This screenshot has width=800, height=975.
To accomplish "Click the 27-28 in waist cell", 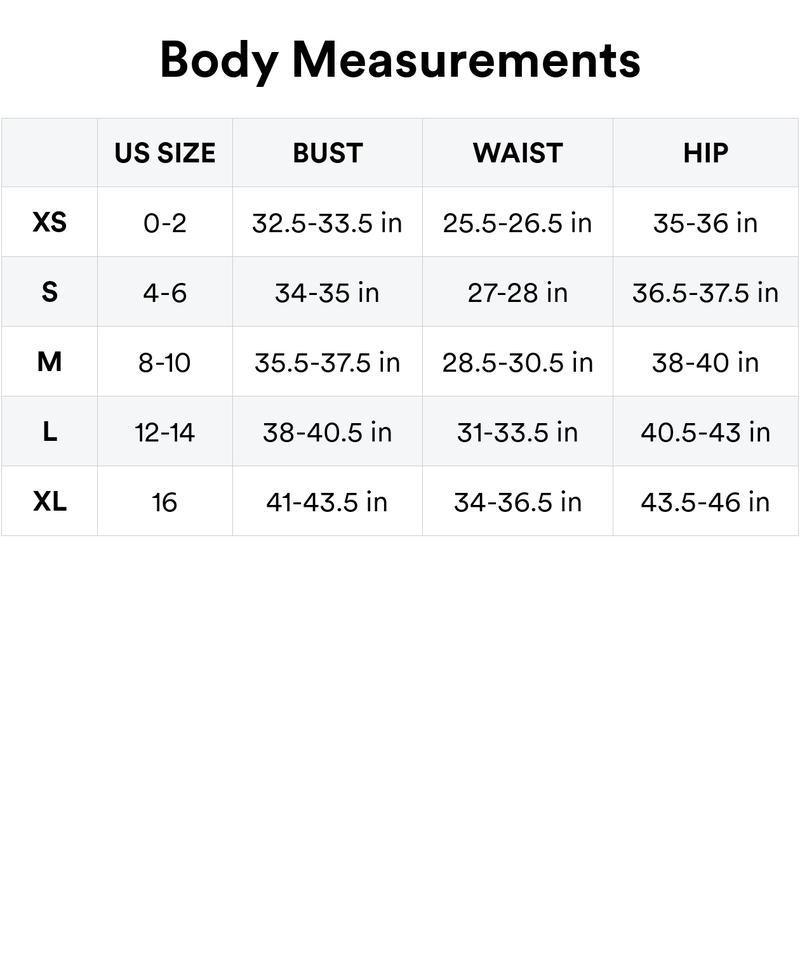I will [x=517, y=292].
